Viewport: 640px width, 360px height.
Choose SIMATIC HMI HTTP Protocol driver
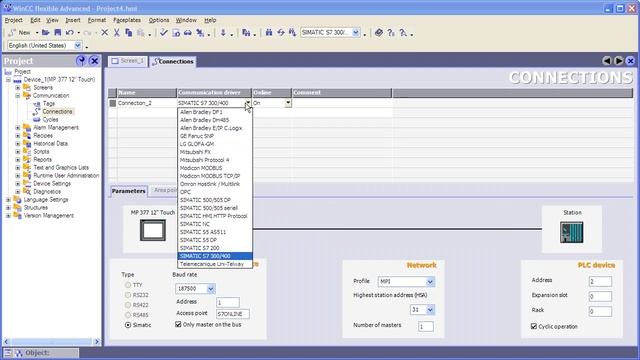215,216
